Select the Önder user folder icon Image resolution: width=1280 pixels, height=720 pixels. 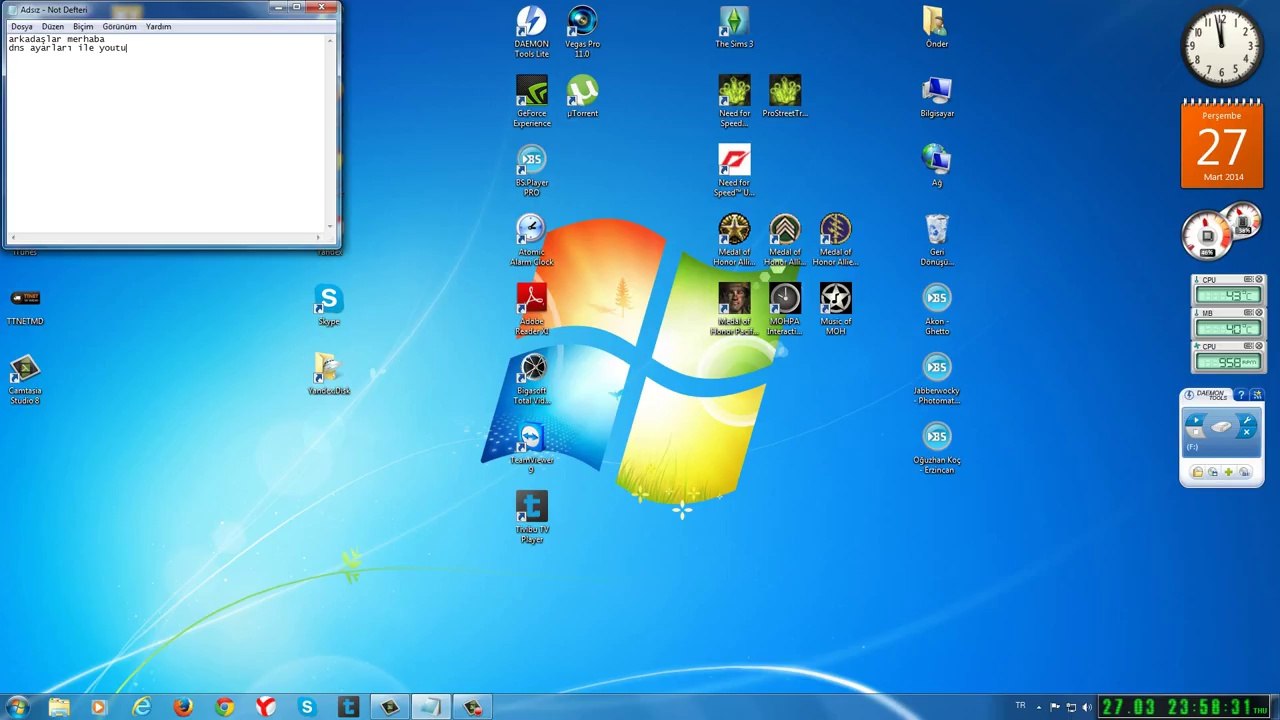tap(937, 26)
